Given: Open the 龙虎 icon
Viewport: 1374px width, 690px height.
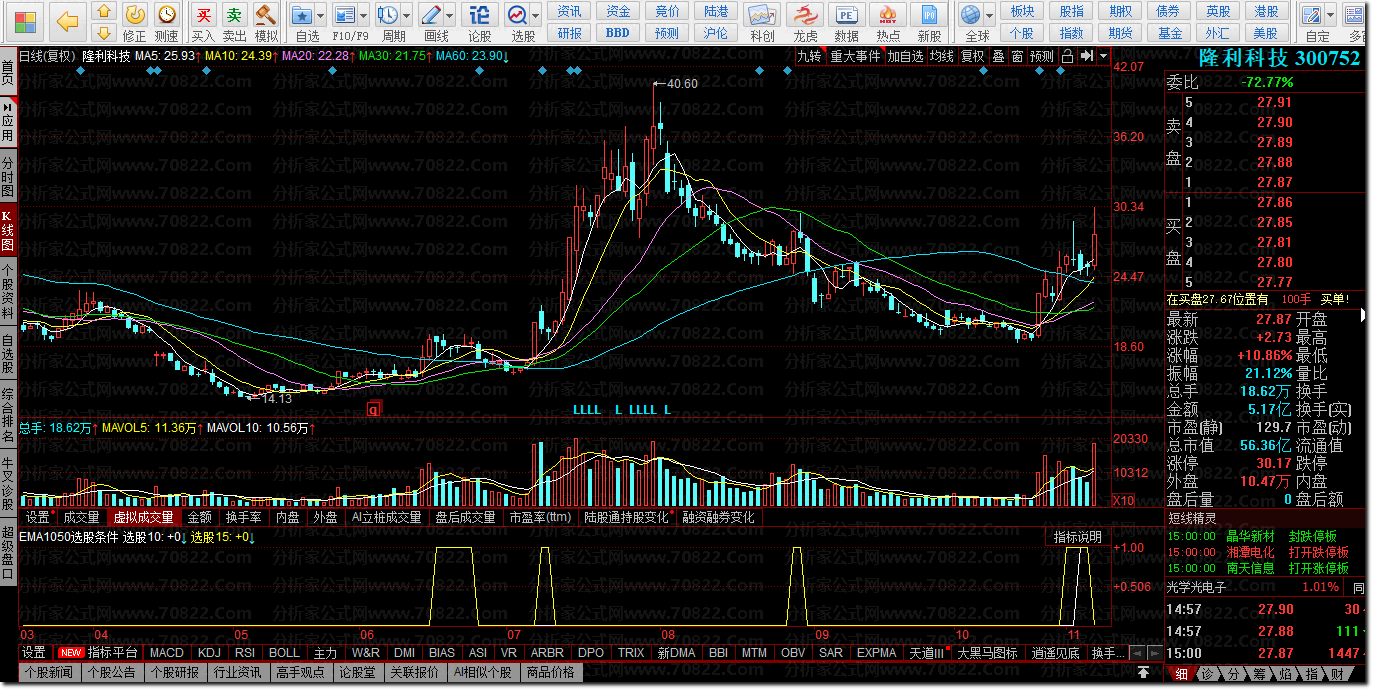Looking at the screenshot, I should point(805,15).
